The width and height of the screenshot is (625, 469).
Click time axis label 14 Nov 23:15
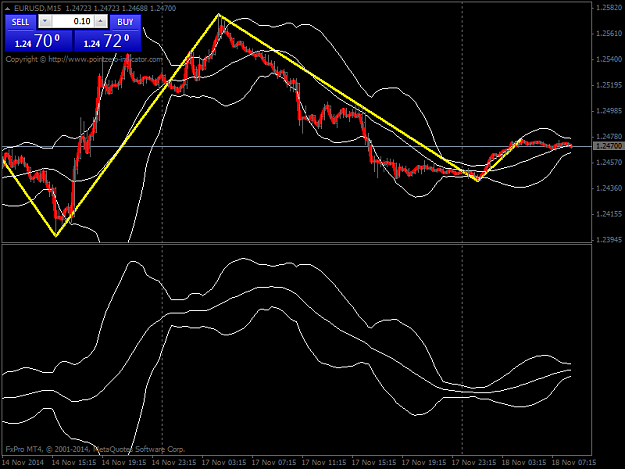point(174,463)
